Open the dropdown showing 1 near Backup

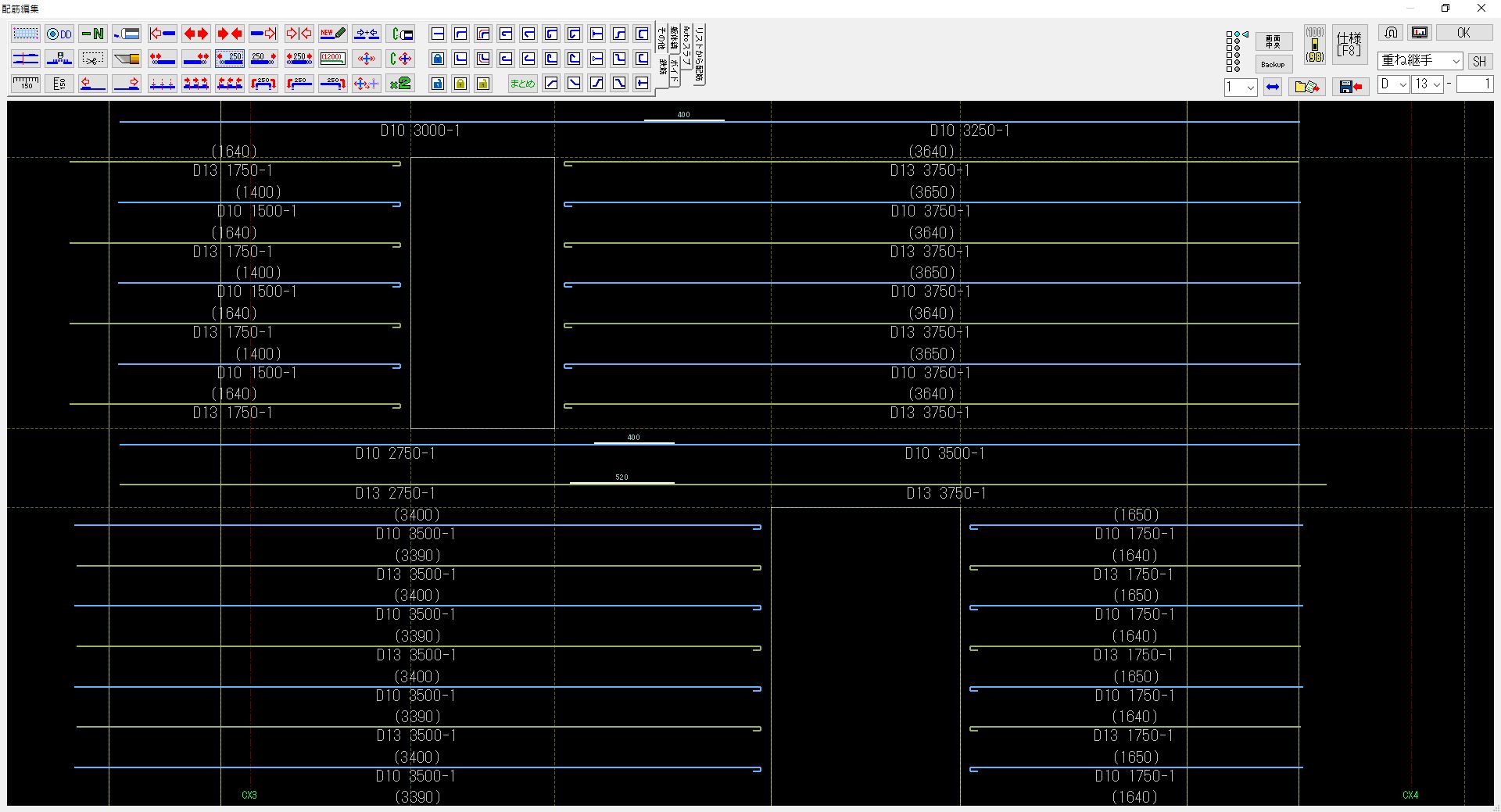pos(1241,87)
